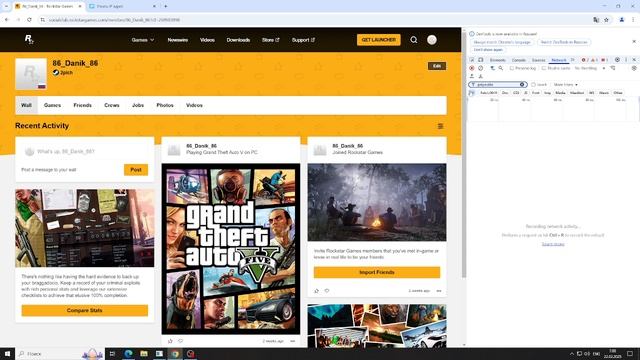The height and width of the screenshot is (360, 640).
Task: Click the Edit profile button
Action: click(x=437, y=66)
